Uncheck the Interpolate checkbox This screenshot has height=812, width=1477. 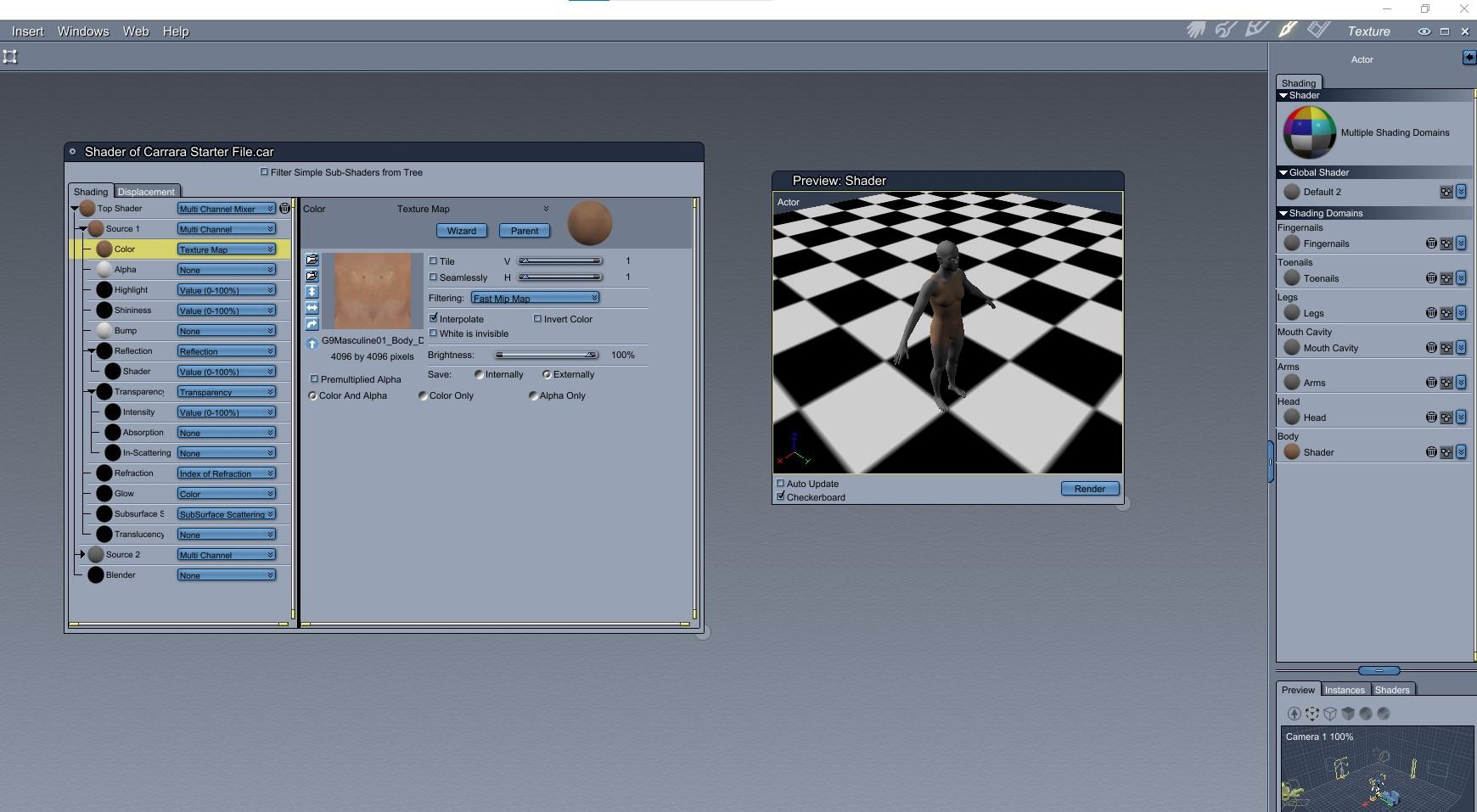[x=434, y=318]
